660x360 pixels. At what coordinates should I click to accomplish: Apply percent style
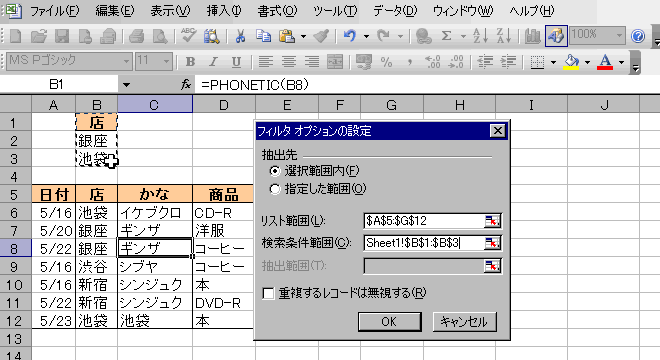click(x=386, y=62)
